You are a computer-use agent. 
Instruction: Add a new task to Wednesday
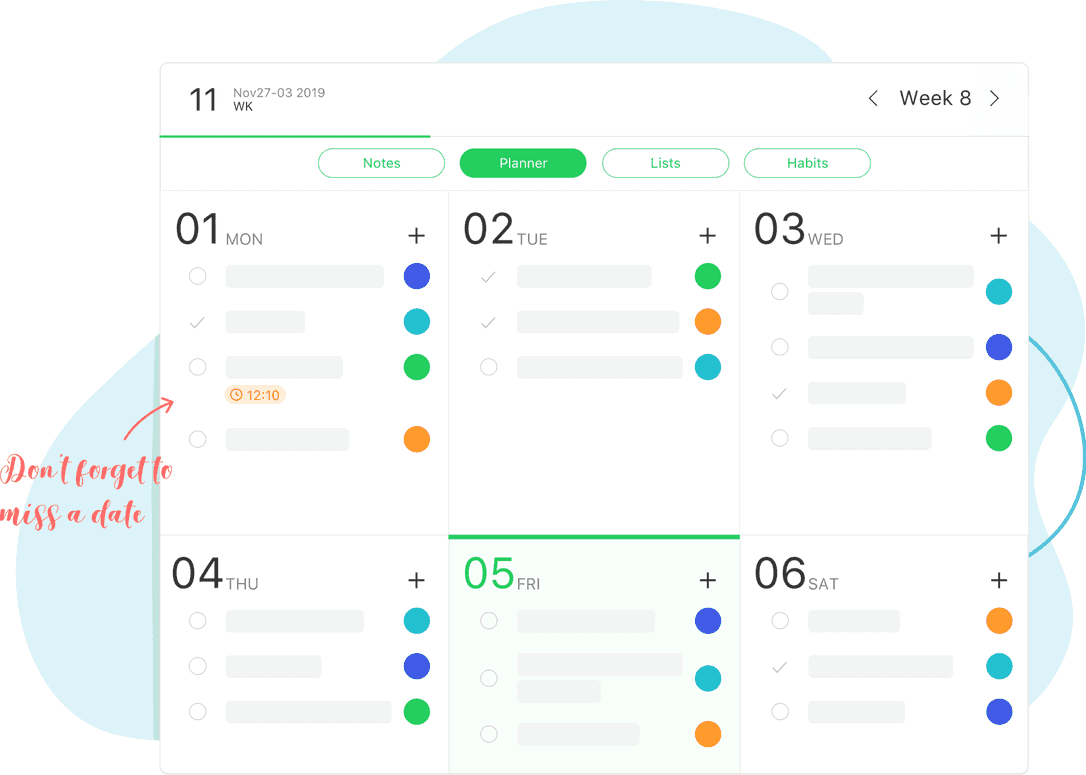click(x=999, y=235)
